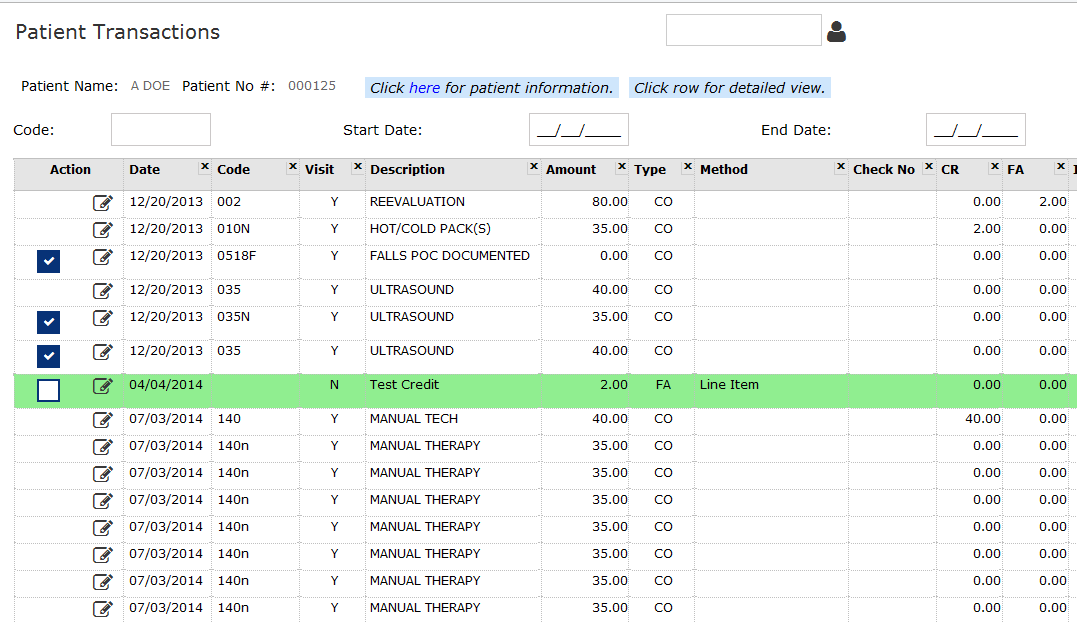Uncheck the FALLS POC DOCUMENTED checkbox
This screenshot has width=1077, height=623.
[x=48, y=262]
